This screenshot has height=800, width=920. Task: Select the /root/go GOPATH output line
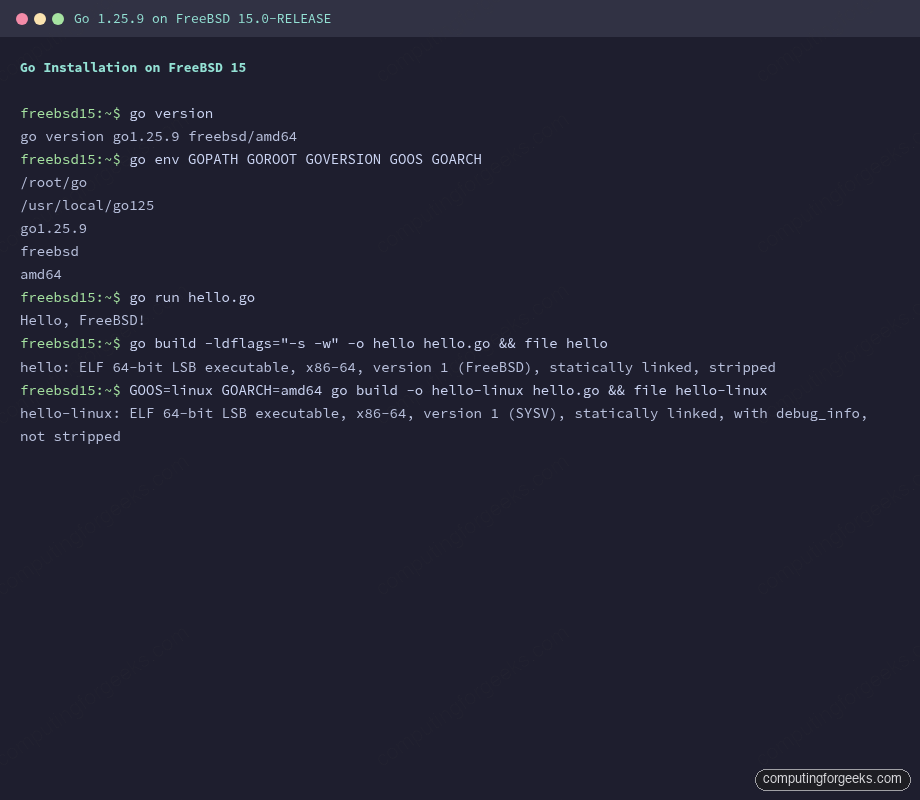pos(53,182)
